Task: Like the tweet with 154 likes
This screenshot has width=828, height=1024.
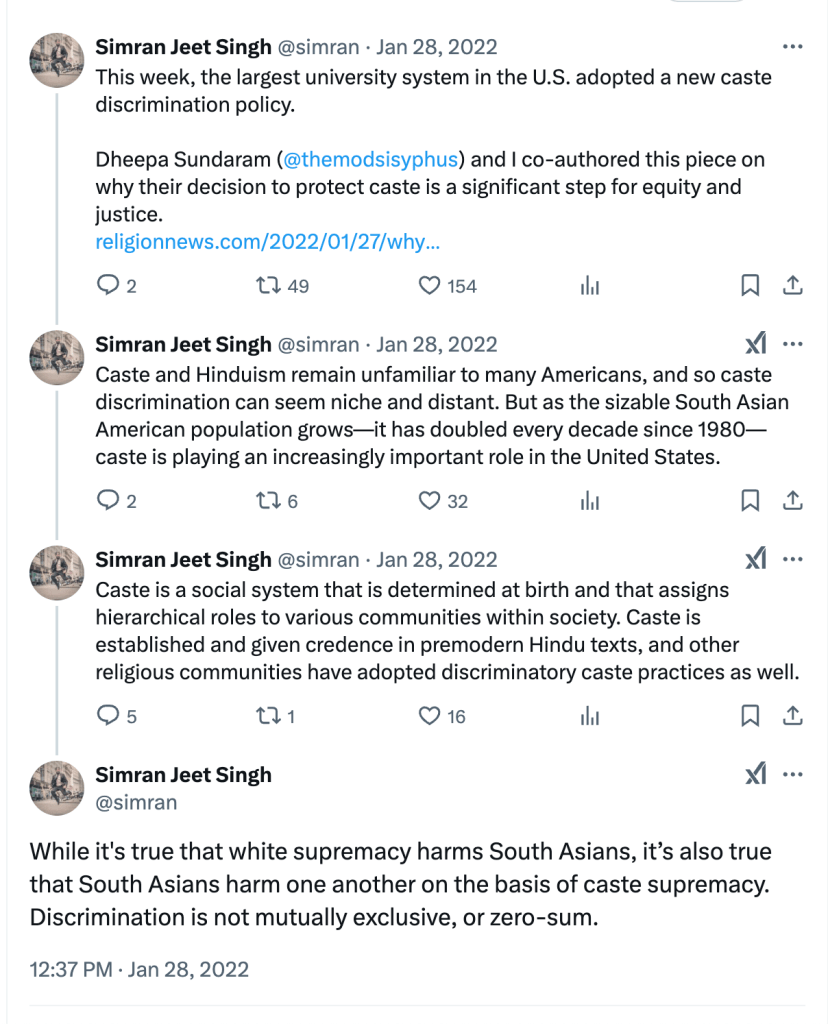Action: pyautogui.click(x=429, y=286)
